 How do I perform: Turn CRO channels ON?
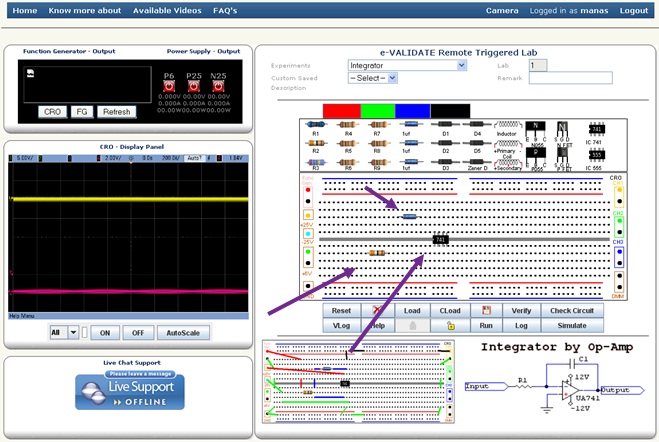point(105,333)
